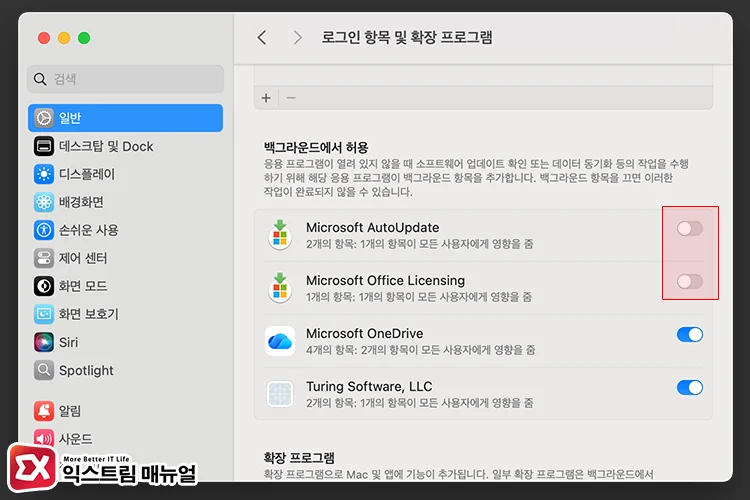Open 화면 보호기 settings
The image size is (750, 500).
[88, 314]
